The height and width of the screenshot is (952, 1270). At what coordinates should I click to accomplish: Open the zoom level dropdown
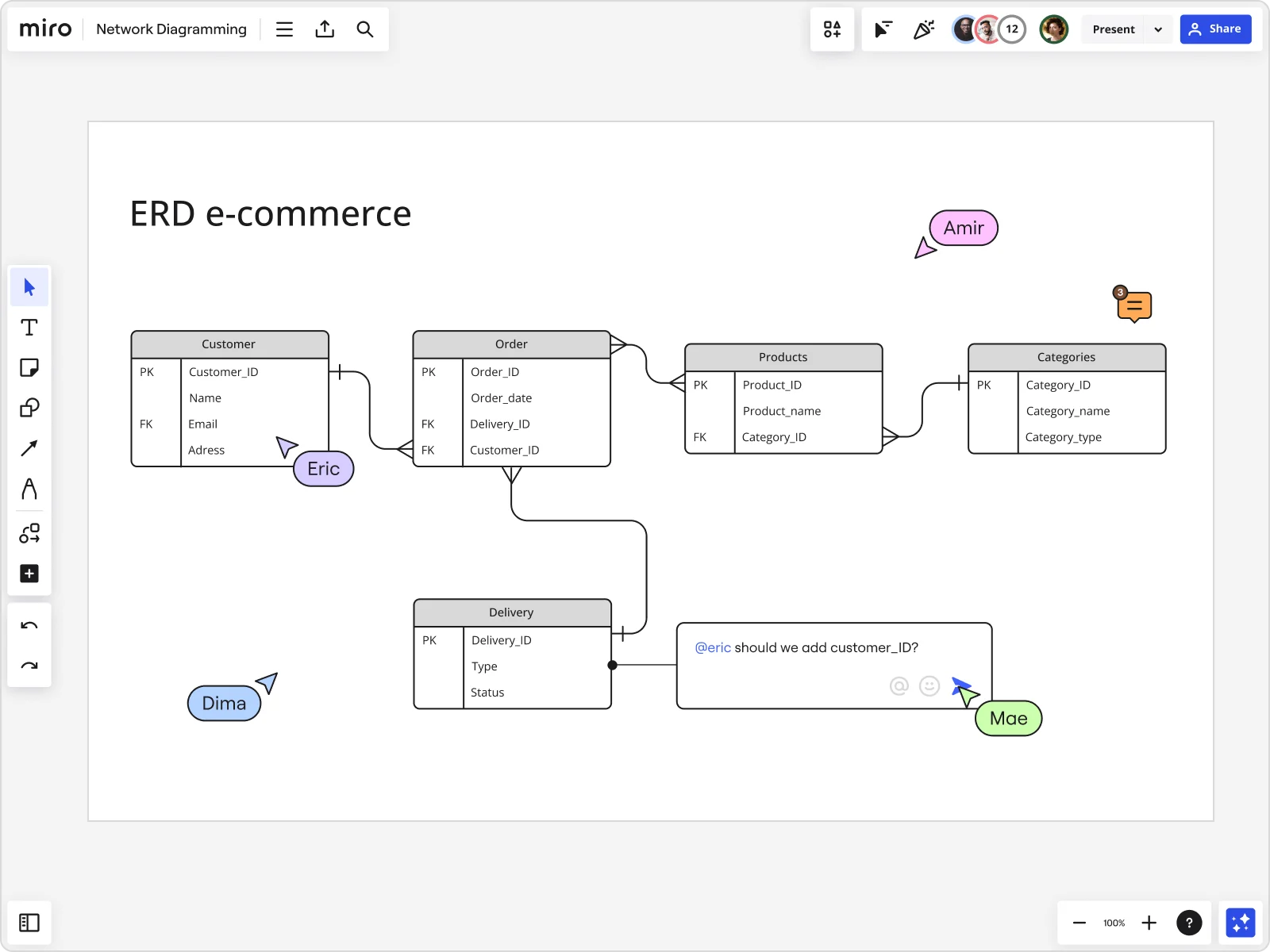[1114, 923]
